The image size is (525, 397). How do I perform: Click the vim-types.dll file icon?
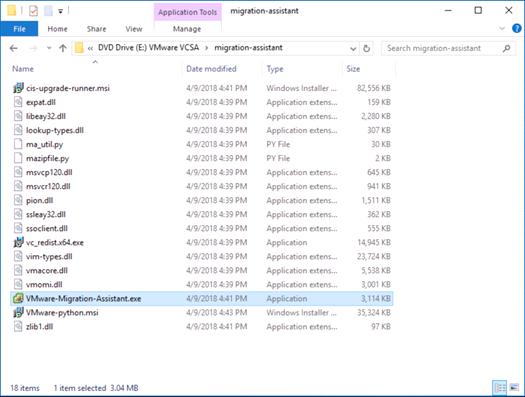(18, 256)
